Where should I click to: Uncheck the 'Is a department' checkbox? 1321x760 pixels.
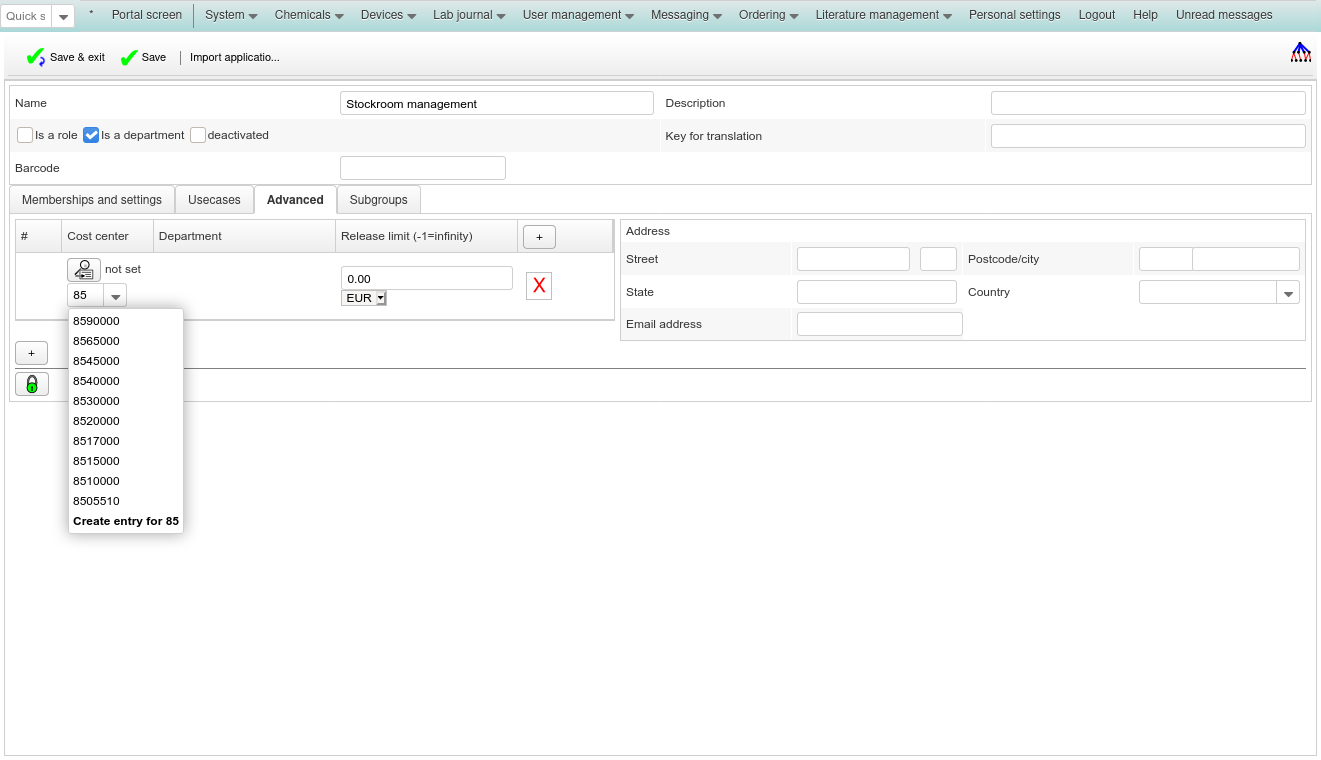pyautogui.click(x=91, y=135)
